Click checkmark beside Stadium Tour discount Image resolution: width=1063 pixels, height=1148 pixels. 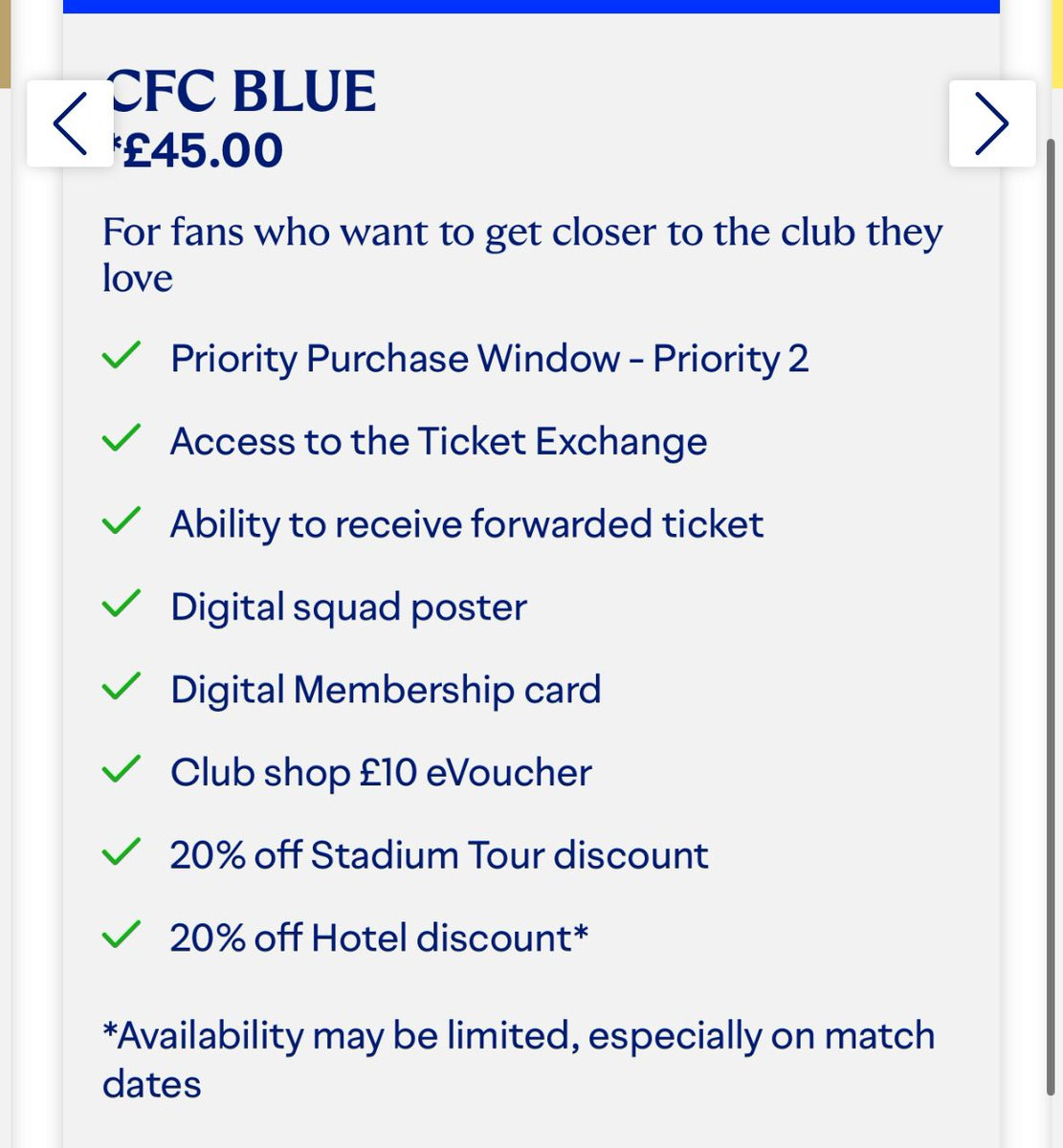point(121,852)
